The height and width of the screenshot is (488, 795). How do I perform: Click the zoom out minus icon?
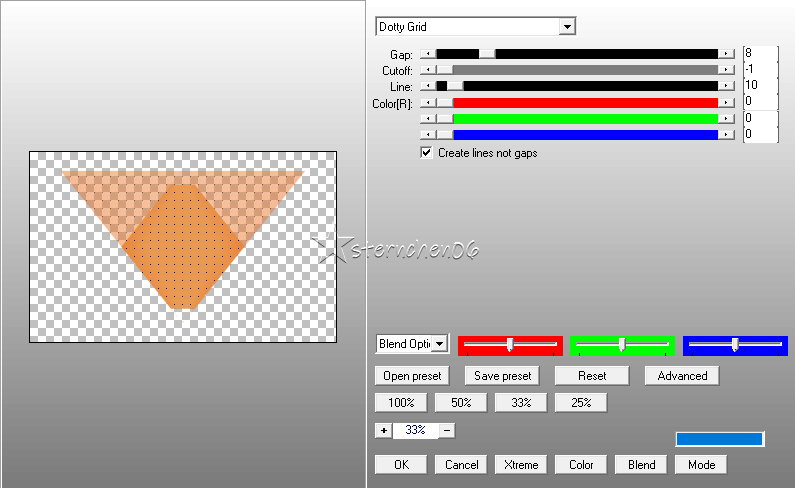click(x=447, y=430)
